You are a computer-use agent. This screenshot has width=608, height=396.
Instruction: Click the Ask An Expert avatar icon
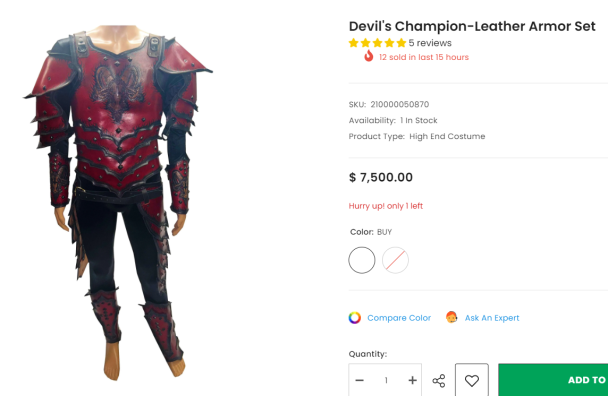pos(451,317)
